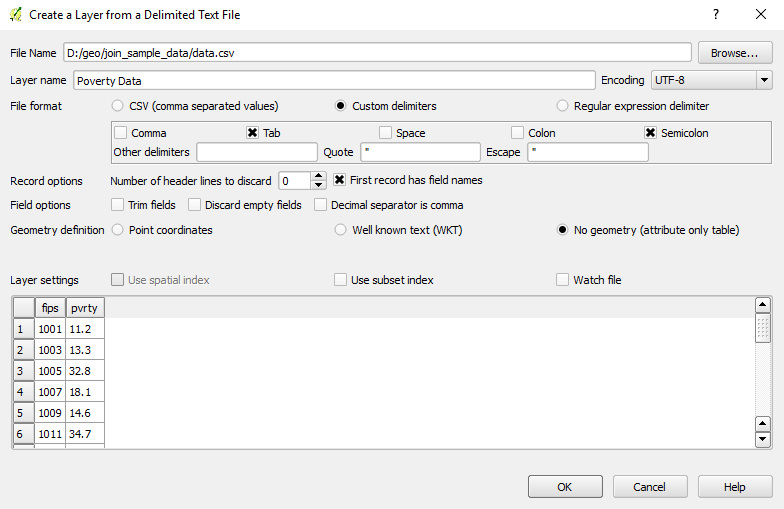
Task: Enable Decimal separator is comma checkbox
Action: [x=320, y=204]
